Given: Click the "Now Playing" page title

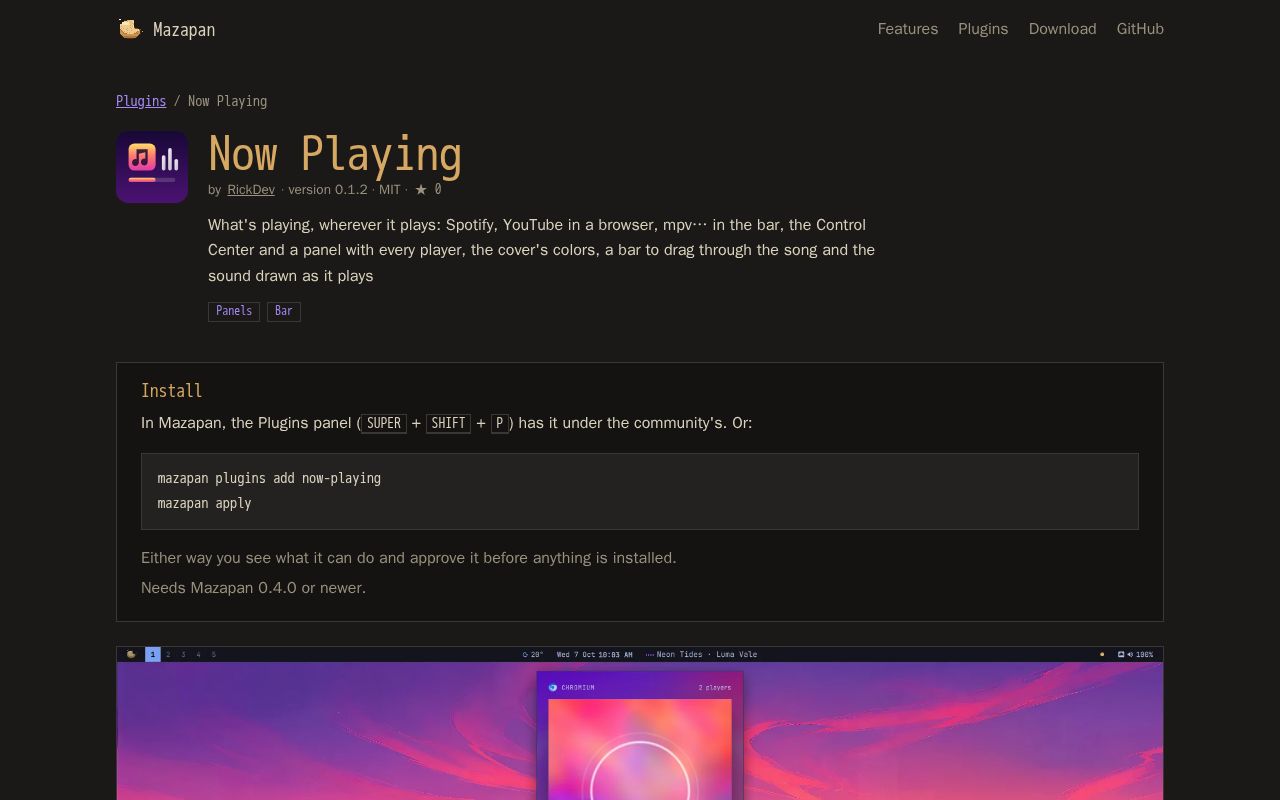Looking at the screenshot, I should (335, 154).
